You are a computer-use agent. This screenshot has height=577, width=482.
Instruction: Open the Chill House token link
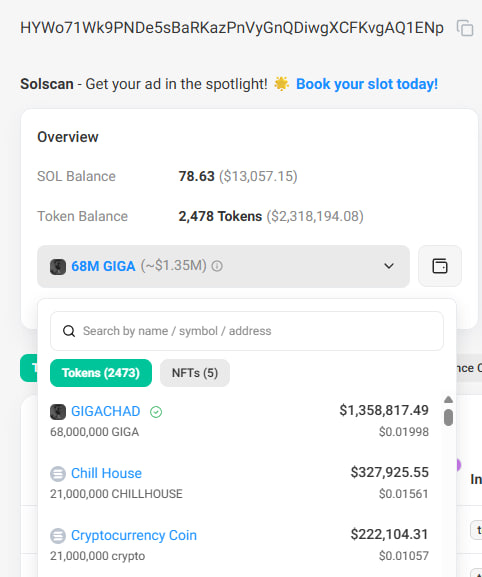coord(106,473)
